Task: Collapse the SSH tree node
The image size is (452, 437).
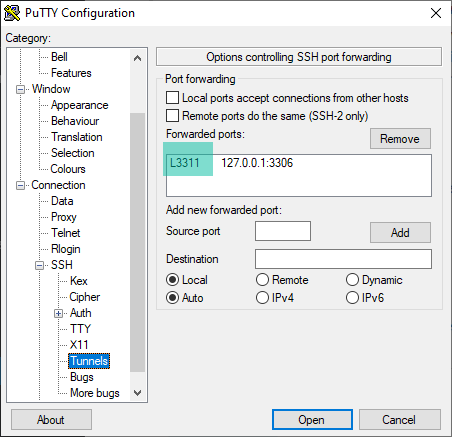Action: click(39, 265)
